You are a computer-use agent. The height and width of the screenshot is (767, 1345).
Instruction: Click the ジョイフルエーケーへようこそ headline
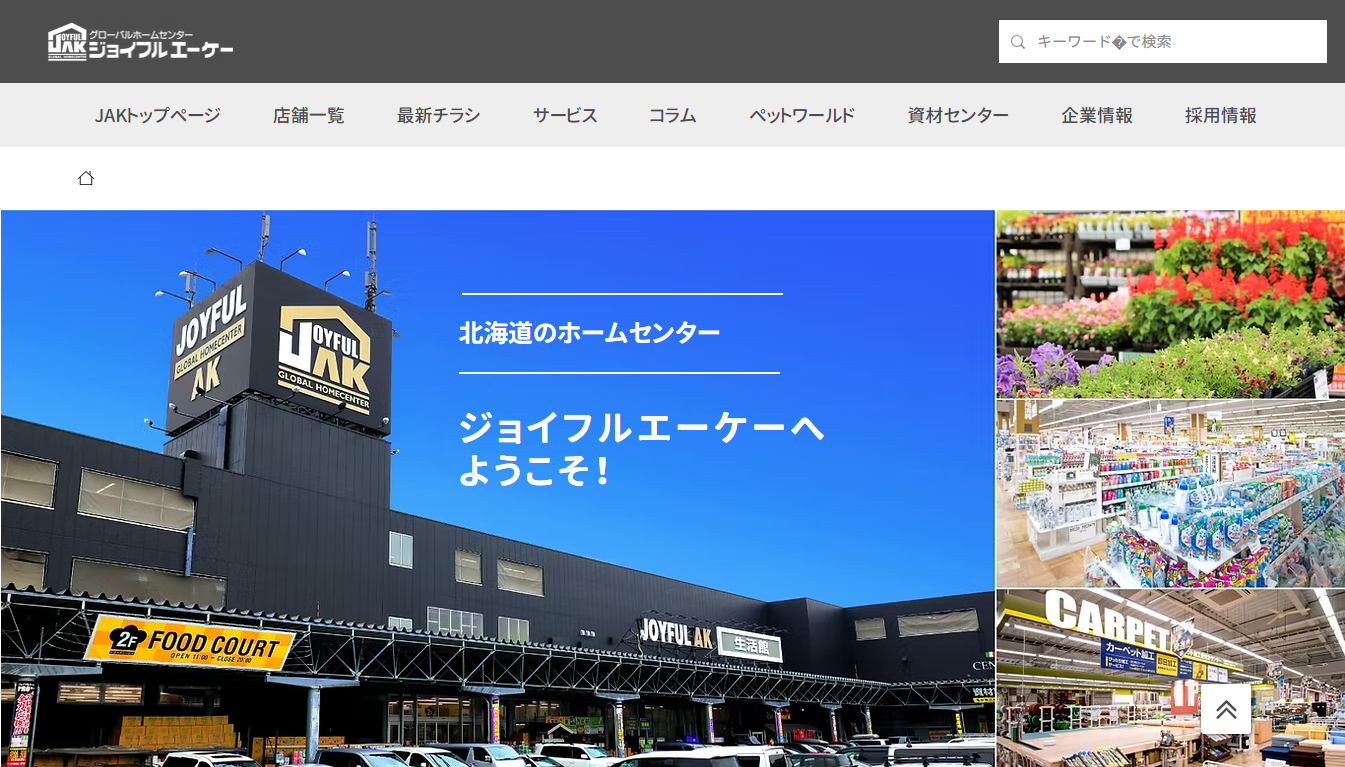[x=640, y=449]
